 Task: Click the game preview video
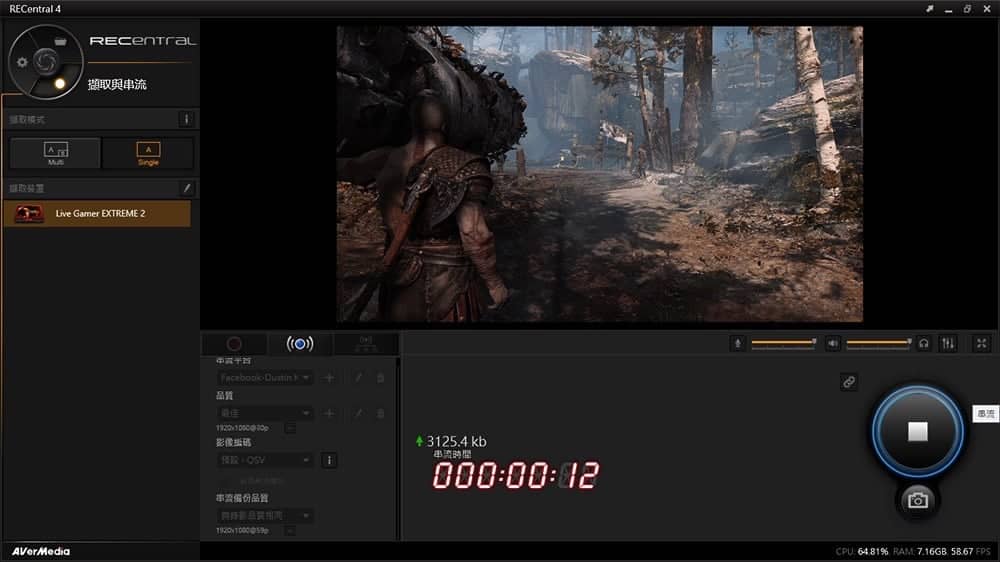pyautogui.click(x=599, y=174)
